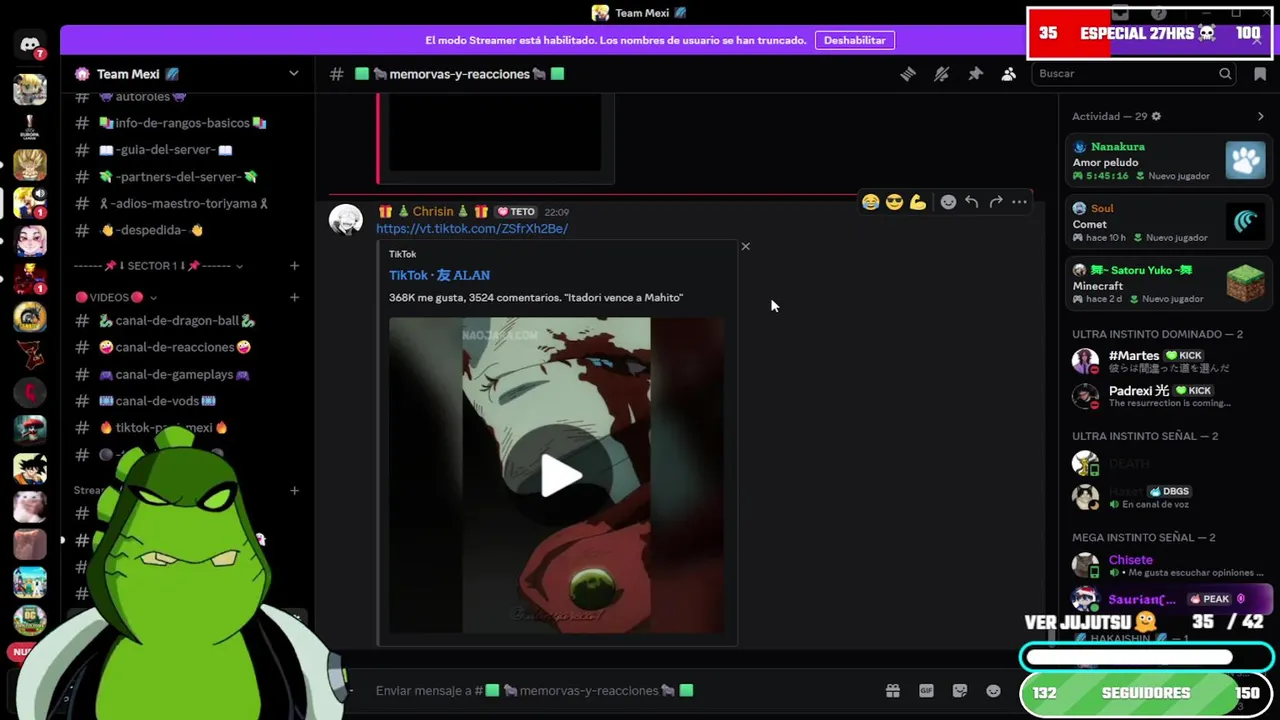The height and width of the screenshot is (720, 1280).
Task: Open Discord direct messages home icon
Action: coord(30,45)
